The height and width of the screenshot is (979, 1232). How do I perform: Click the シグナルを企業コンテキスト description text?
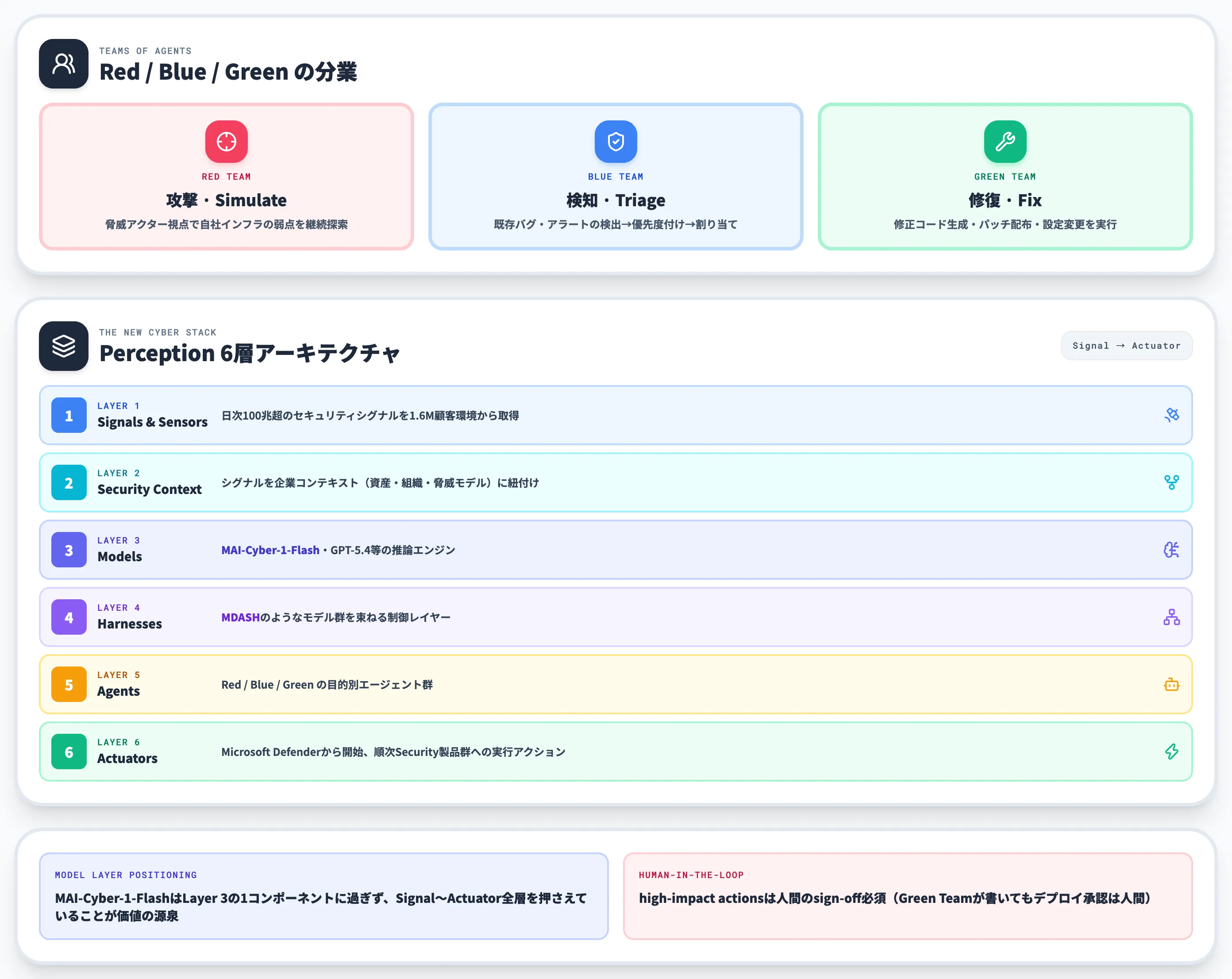coord(380,483)
